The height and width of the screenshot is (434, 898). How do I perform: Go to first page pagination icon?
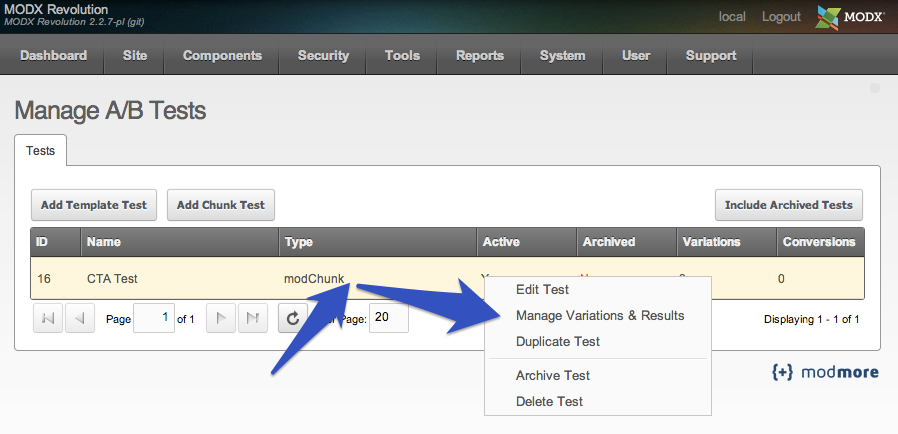(48, 318)
